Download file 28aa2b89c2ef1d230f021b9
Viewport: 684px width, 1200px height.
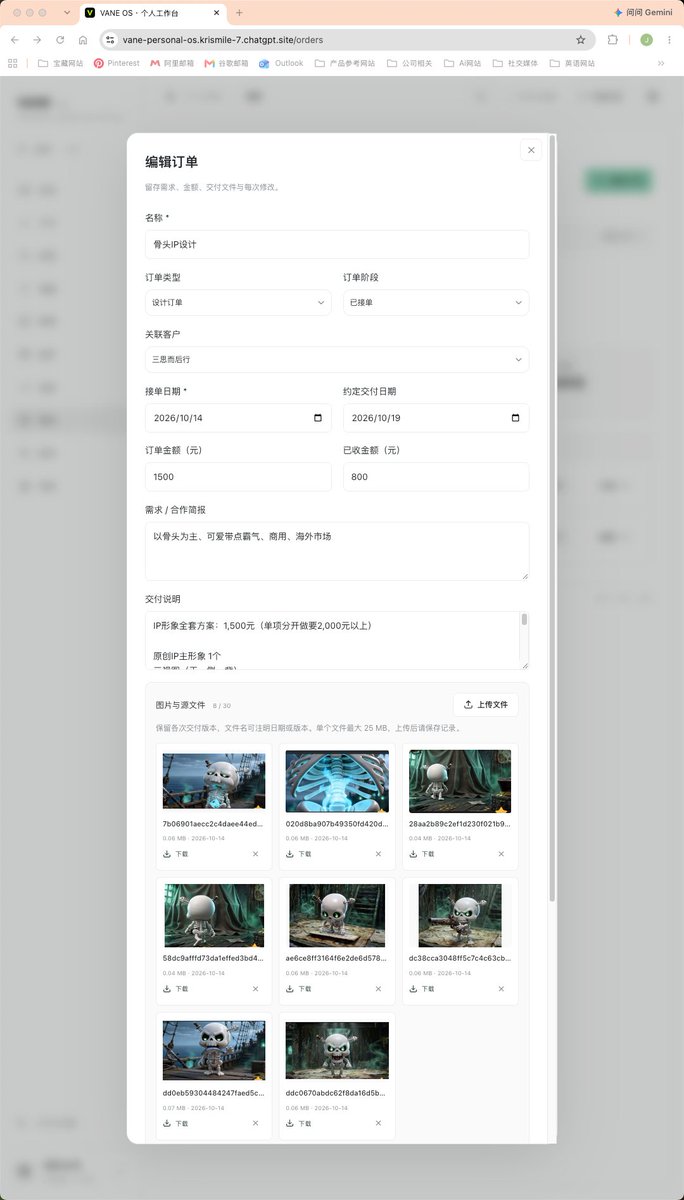422,854
